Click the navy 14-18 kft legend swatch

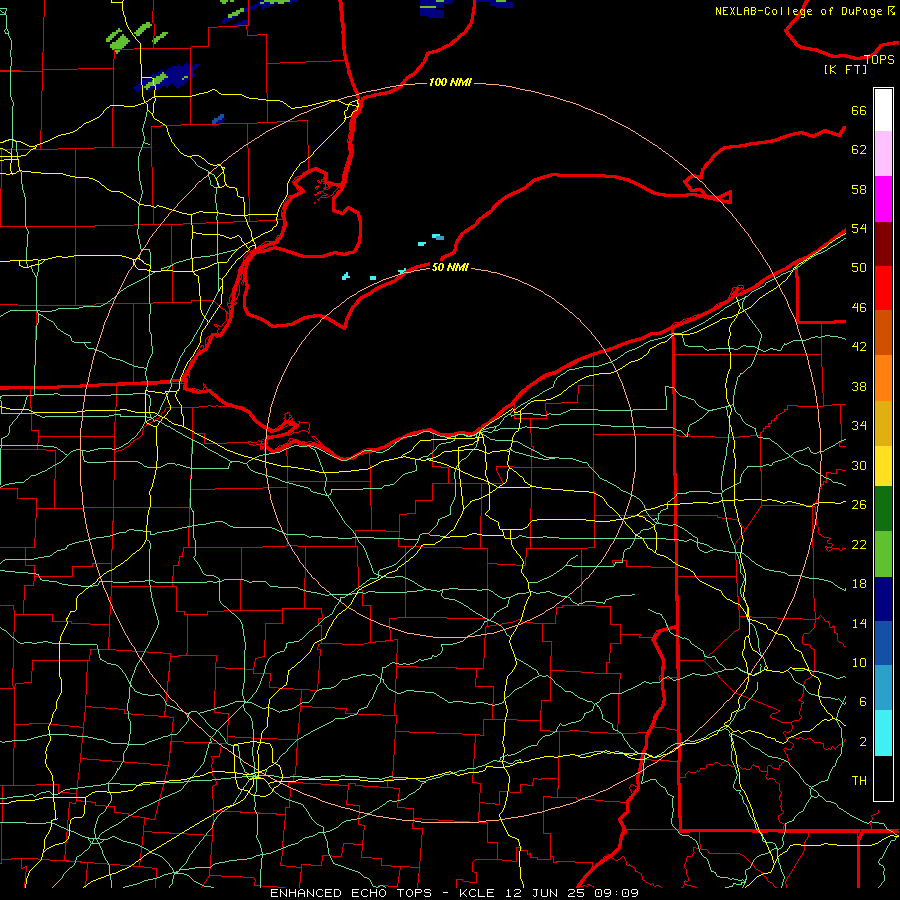click(883, 599)
